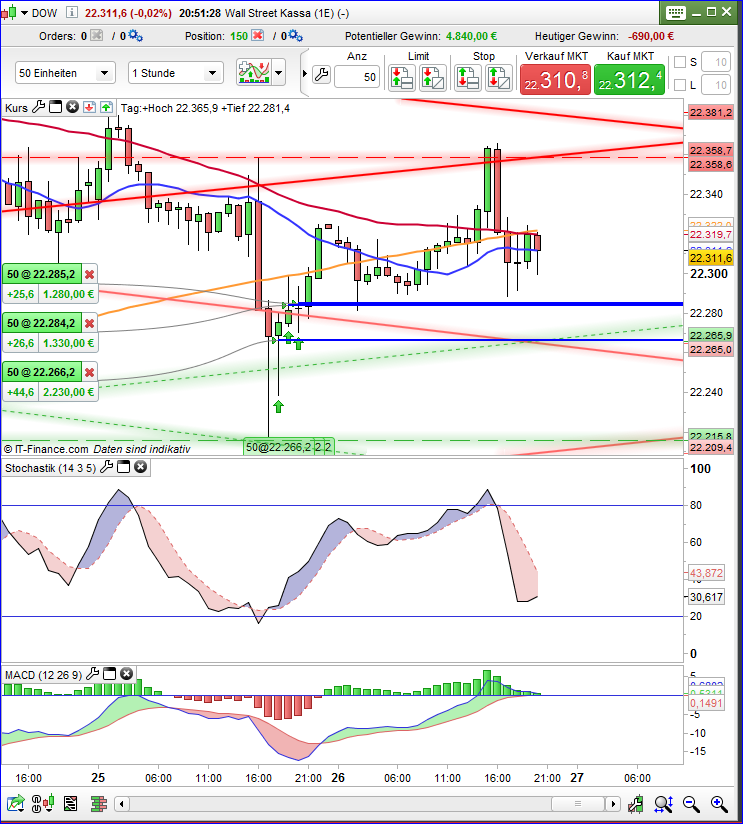The height and width of the screenshot is (824, 743).
Task: Enable the S stop checkbox
Action: (x=680, y=62)
